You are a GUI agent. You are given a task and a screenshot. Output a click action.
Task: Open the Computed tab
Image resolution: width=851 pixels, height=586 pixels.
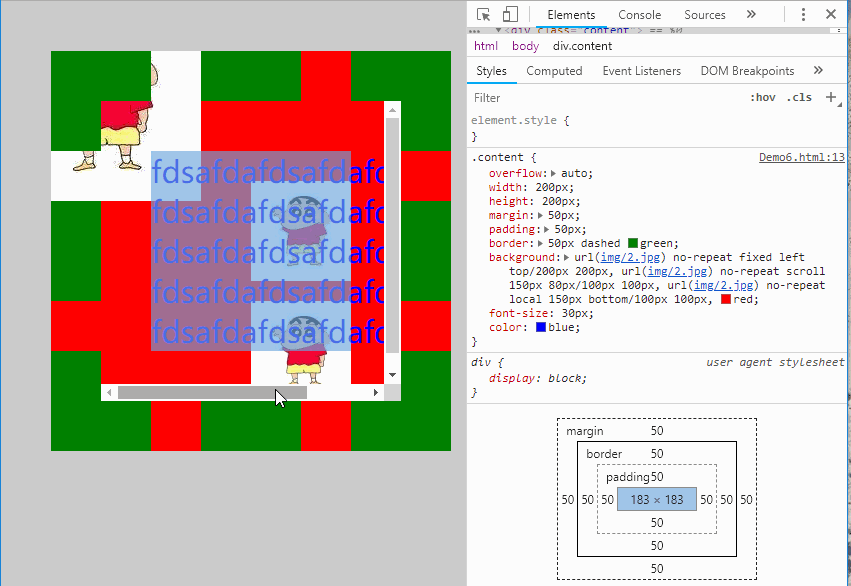[554, 71]
